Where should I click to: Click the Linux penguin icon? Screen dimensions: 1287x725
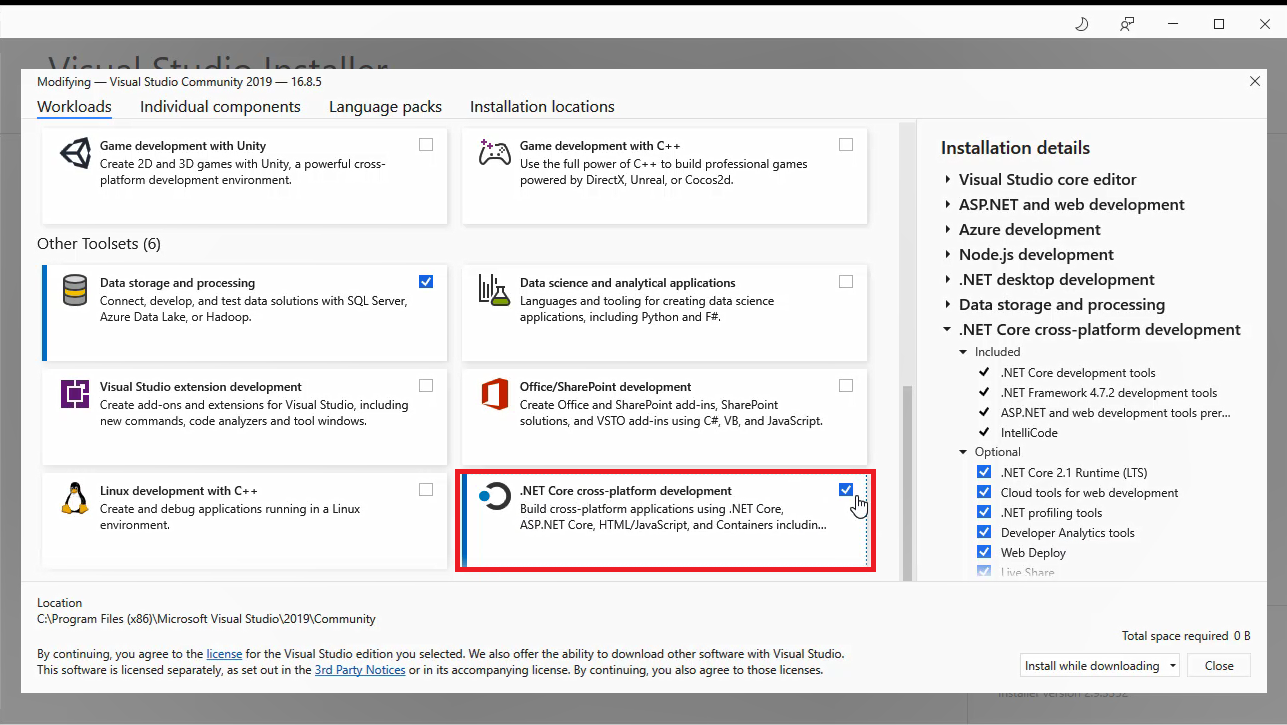point(75,498)
